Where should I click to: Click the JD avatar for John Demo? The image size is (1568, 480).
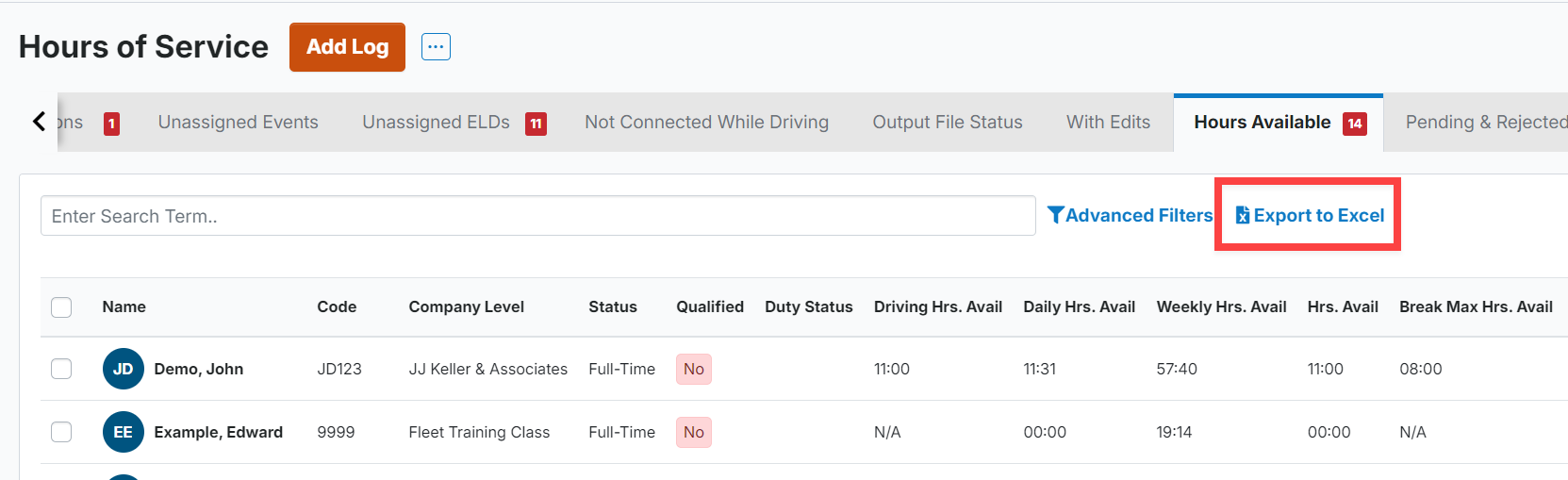pyautogui.click(x=124, y=369)
